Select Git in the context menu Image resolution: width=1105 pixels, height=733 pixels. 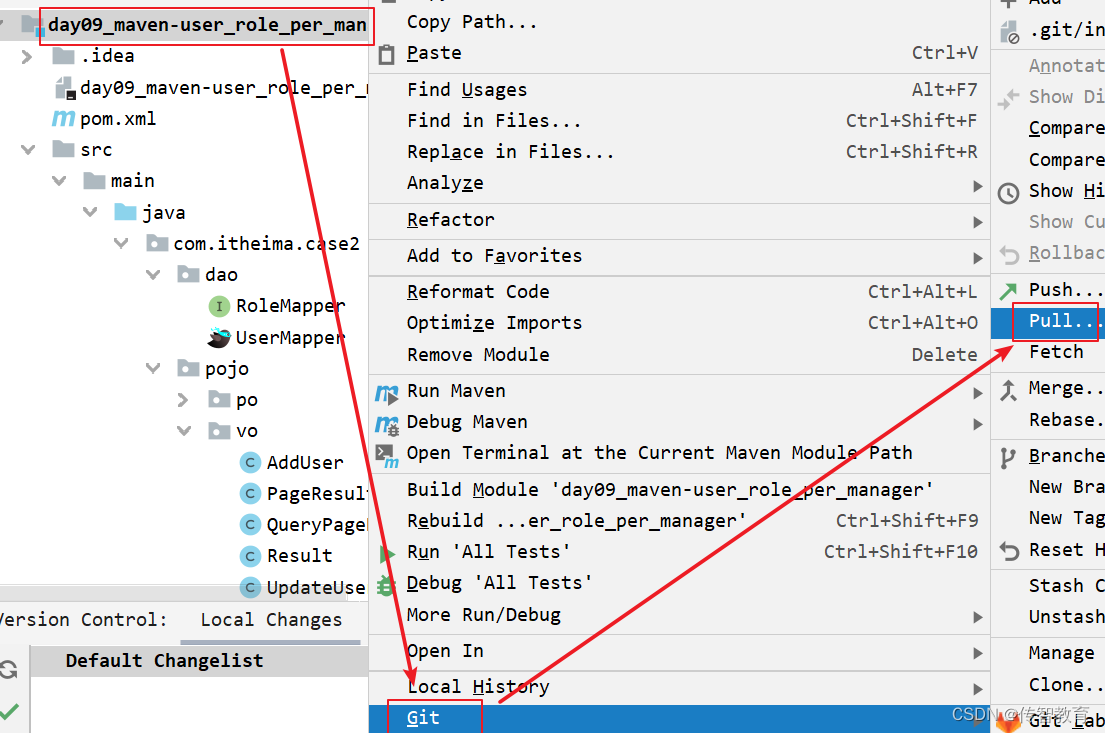[x=424, y=718]
